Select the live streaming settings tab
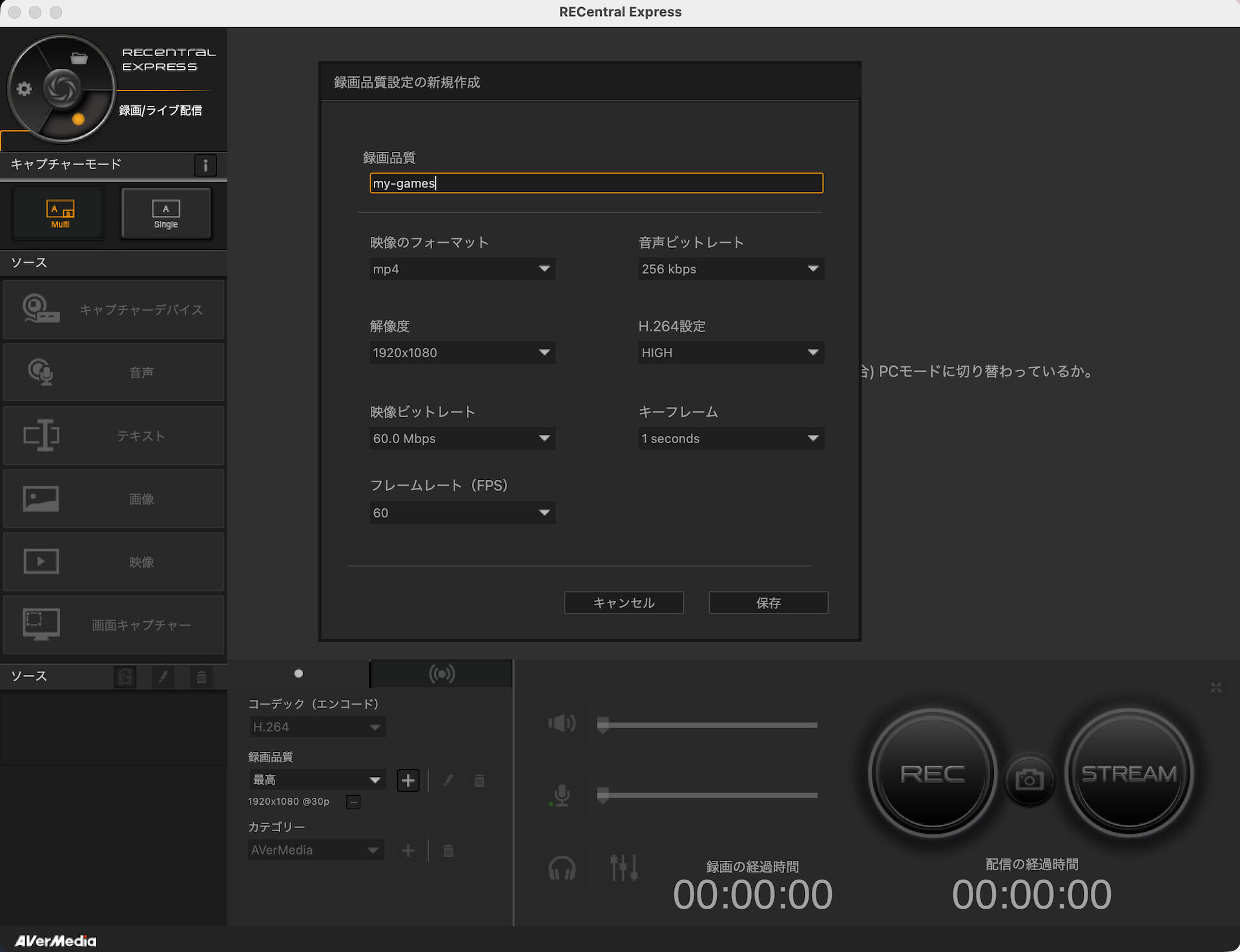Viewport: 1240px width, 952px height. (442, 674)
